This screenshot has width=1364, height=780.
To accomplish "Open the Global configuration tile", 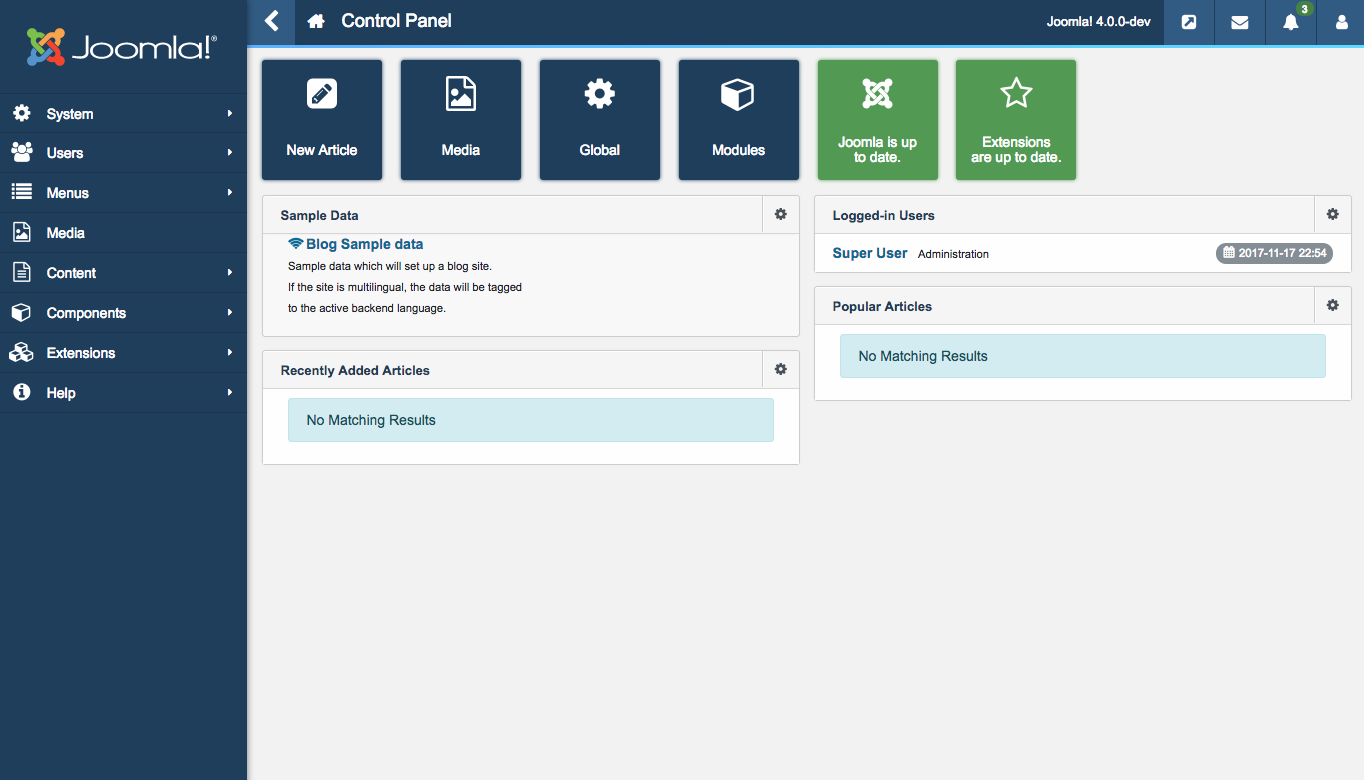I will coord(600,120).
